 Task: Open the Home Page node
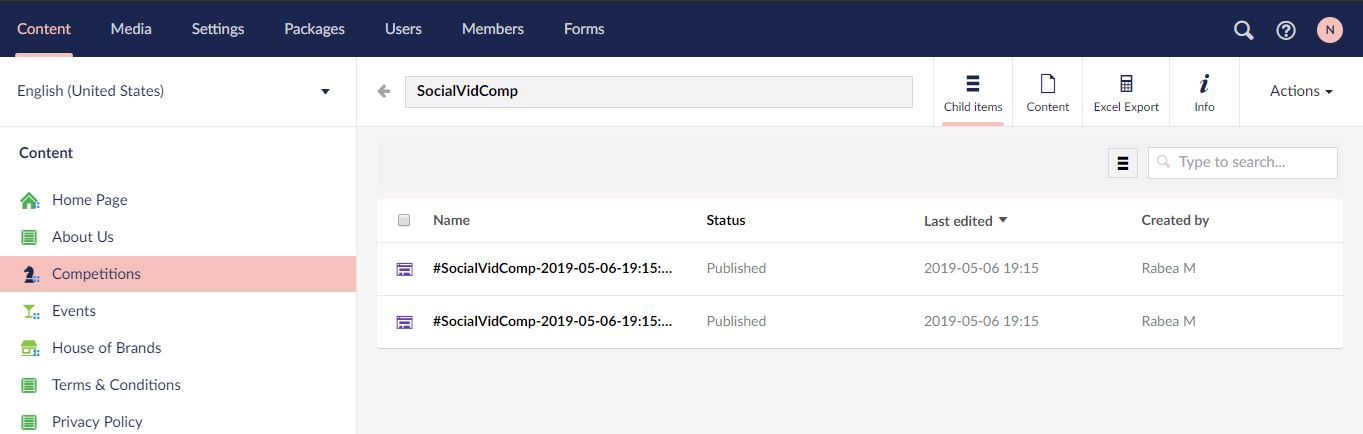point(90,200)
